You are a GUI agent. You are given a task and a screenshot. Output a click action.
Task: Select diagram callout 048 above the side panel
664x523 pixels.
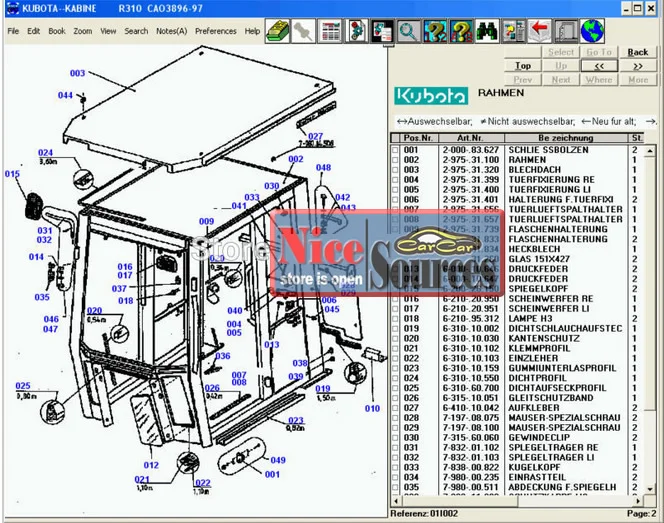click(x=324, y=168)
